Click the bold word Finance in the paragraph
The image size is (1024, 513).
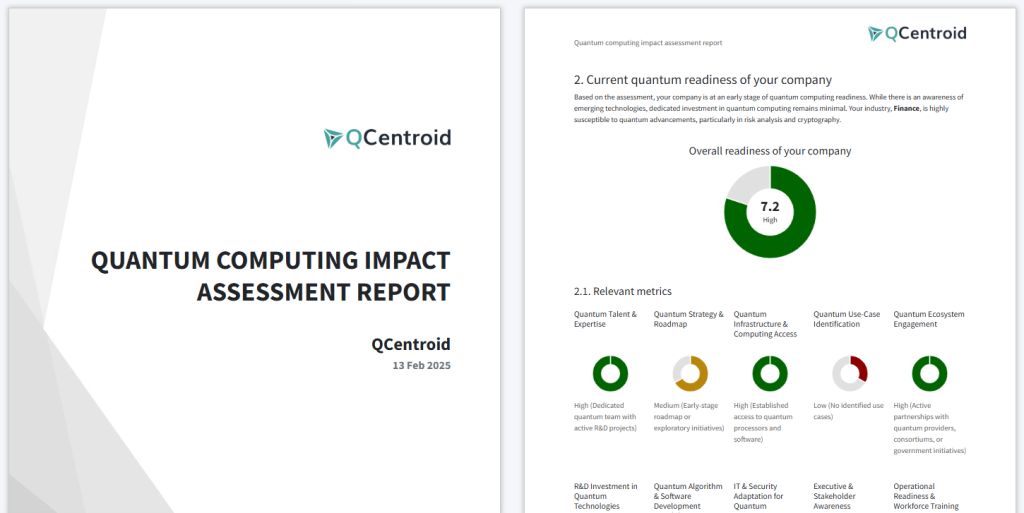(x=907, y=108)
